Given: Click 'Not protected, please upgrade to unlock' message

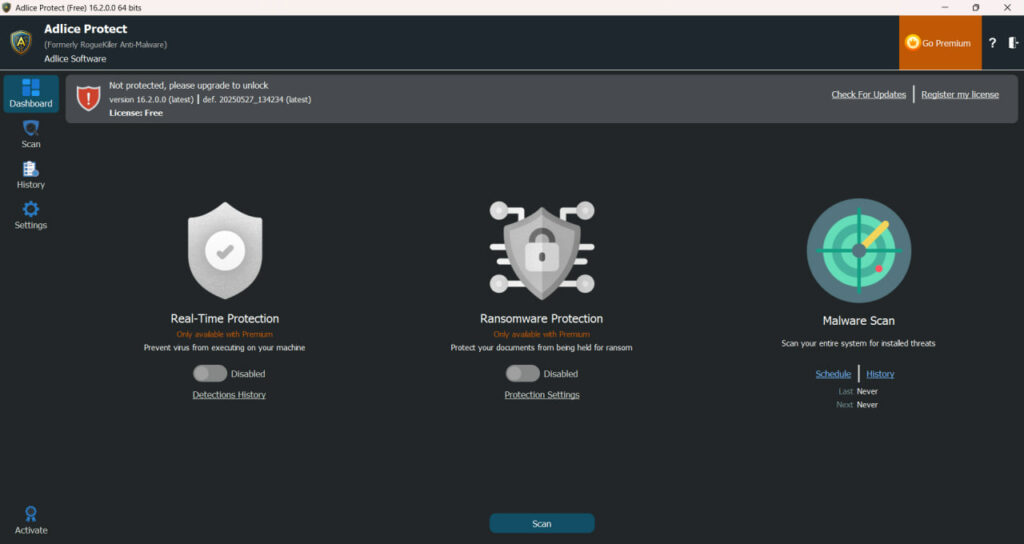Looking at the screenshot, I should (x=189, y=86).
